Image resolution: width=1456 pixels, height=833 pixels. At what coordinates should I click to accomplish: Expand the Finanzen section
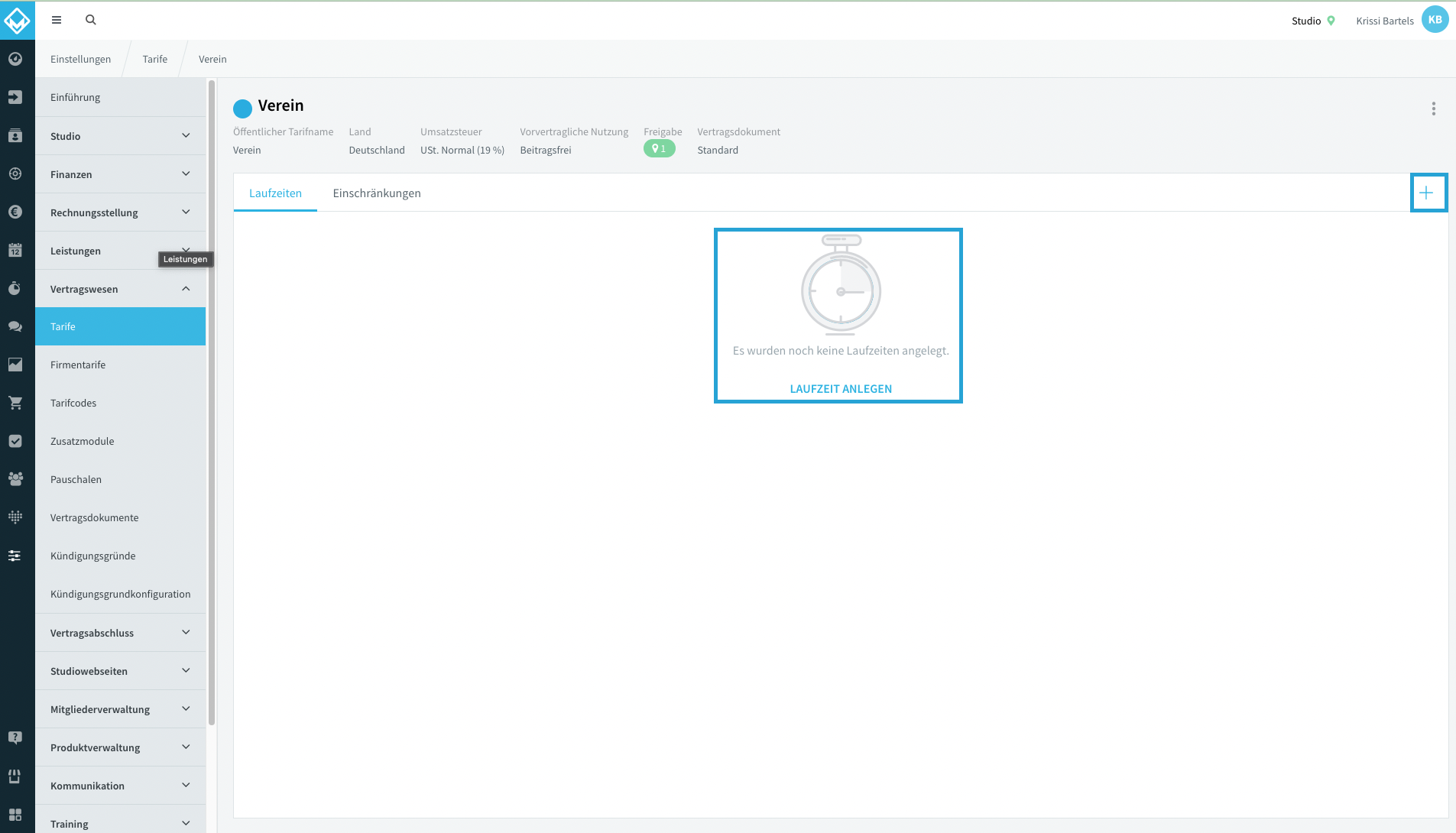pos(120,174)
